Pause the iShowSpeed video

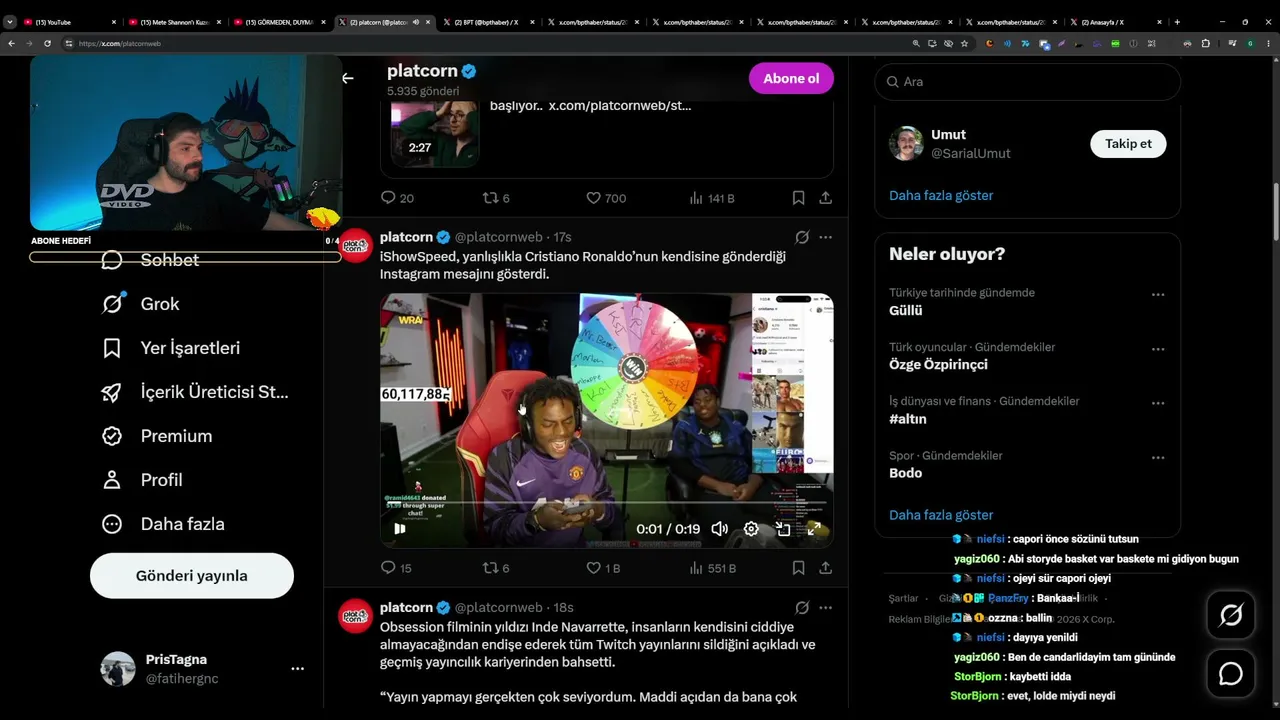400,529
